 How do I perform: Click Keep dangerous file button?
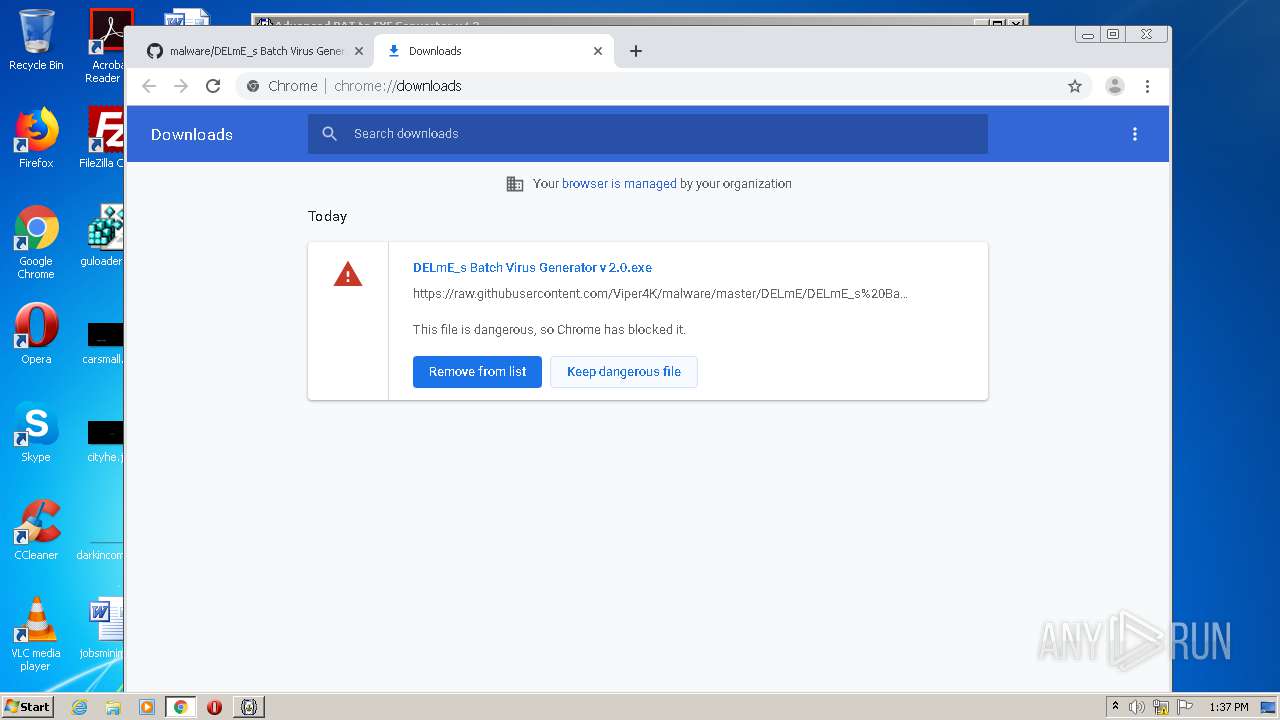click(624, 372)
